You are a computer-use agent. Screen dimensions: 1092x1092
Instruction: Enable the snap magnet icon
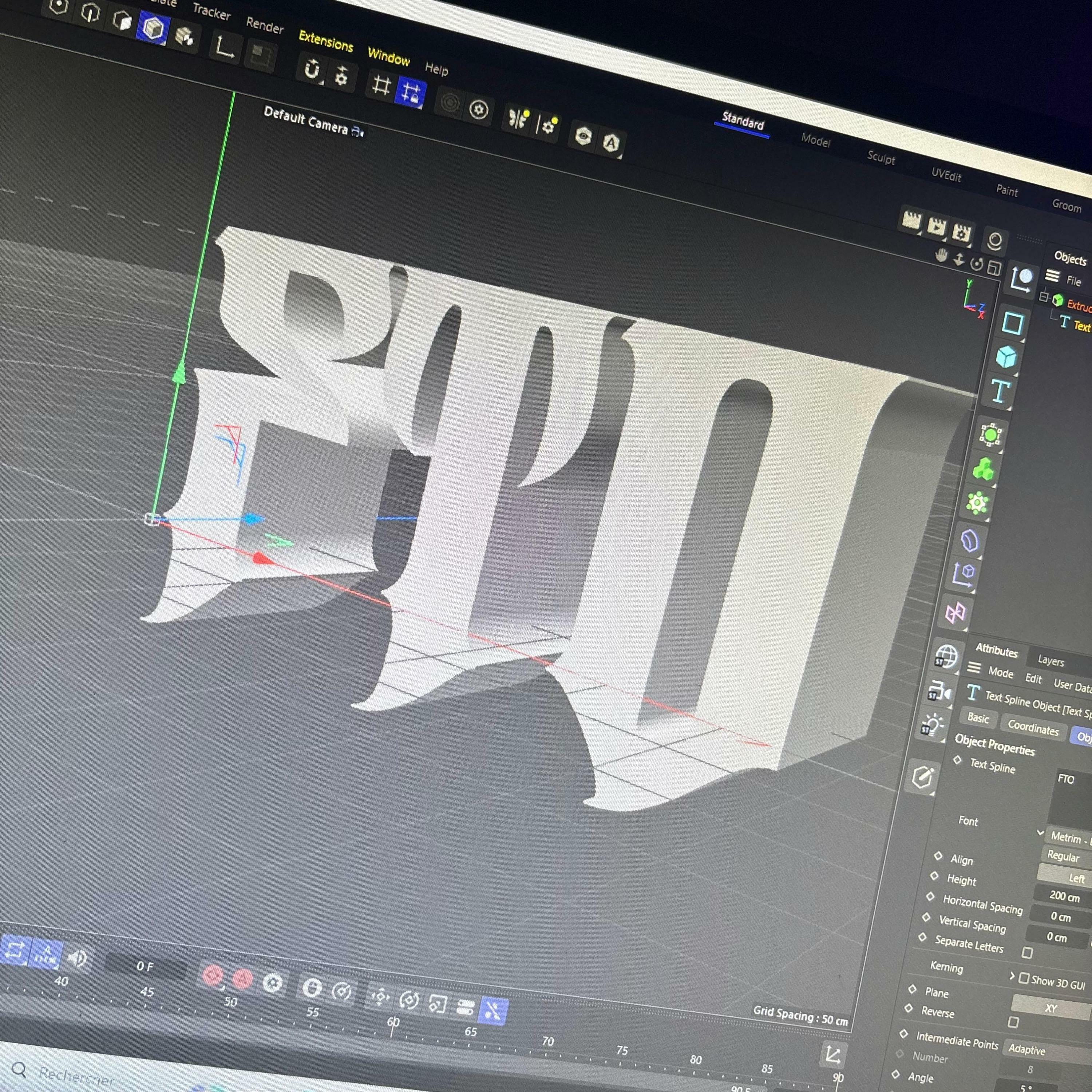(x=312, y=70)
